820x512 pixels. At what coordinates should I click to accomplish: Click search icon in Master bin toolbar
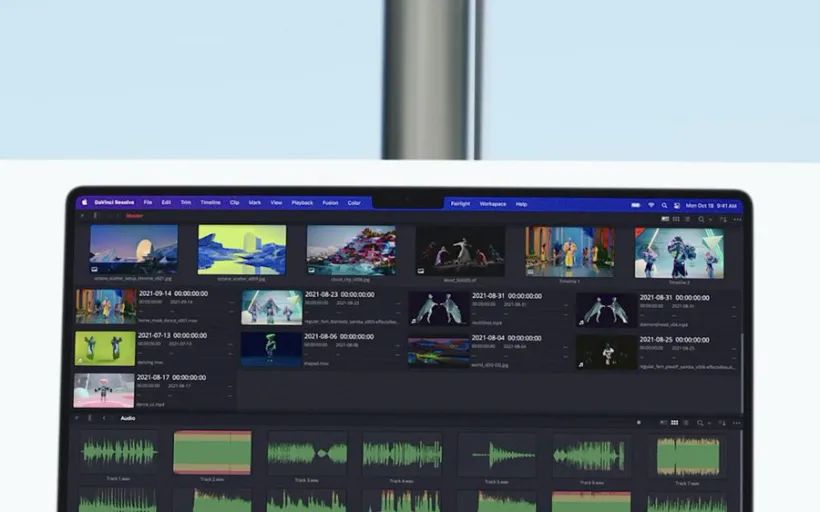(x=701, y=219)
